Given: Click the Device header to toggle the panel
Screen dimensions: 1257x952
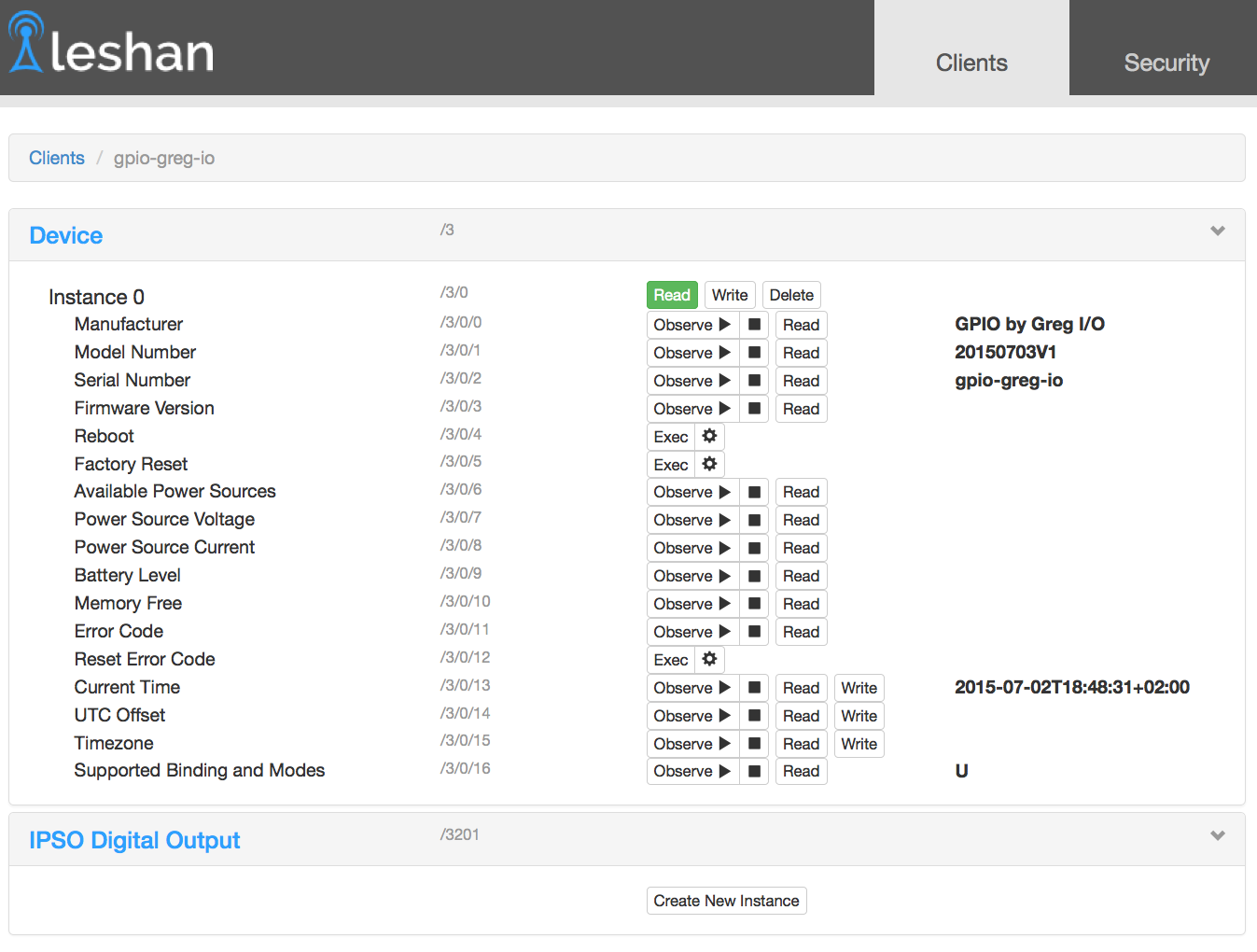Looking at the screenshot, I should (65, 235).
